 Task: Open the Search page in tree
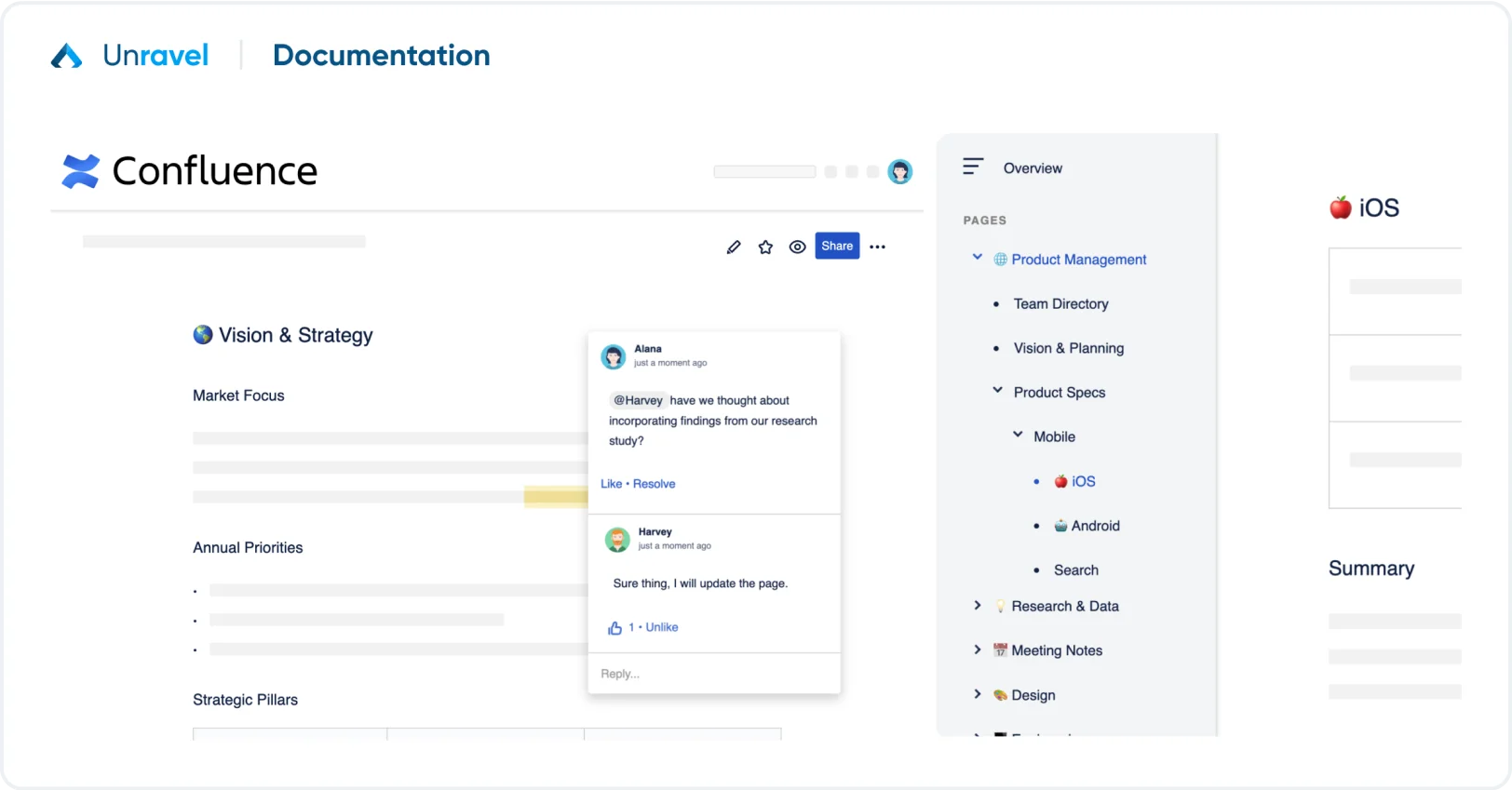point(1075,570)
